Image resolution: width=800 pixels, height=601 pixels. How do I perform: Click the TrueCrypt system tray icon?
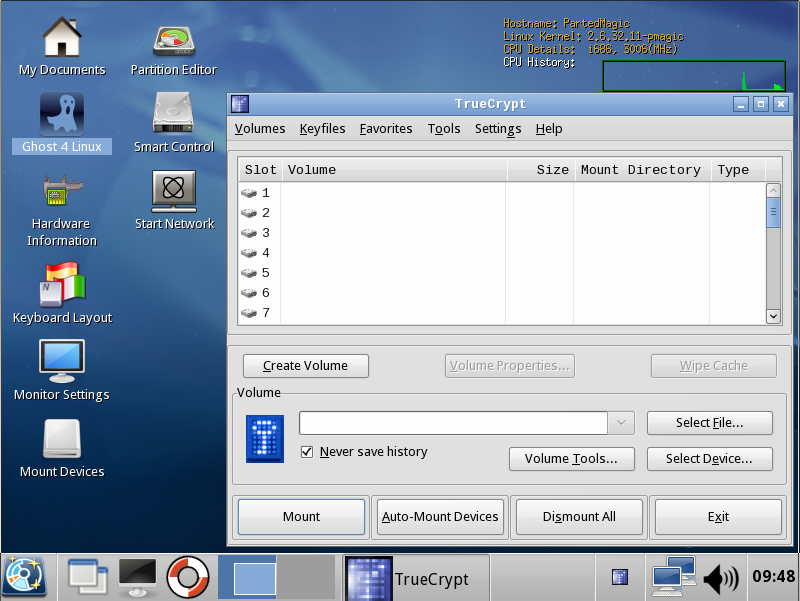coord(619,577)
